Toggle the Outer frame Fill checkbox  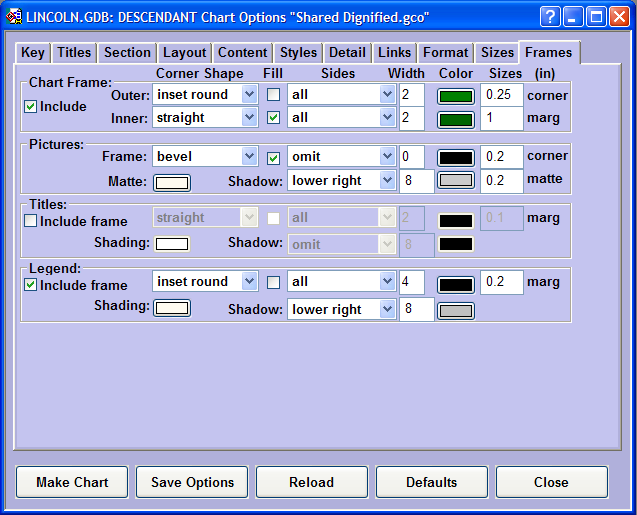[x=273, y=95]
